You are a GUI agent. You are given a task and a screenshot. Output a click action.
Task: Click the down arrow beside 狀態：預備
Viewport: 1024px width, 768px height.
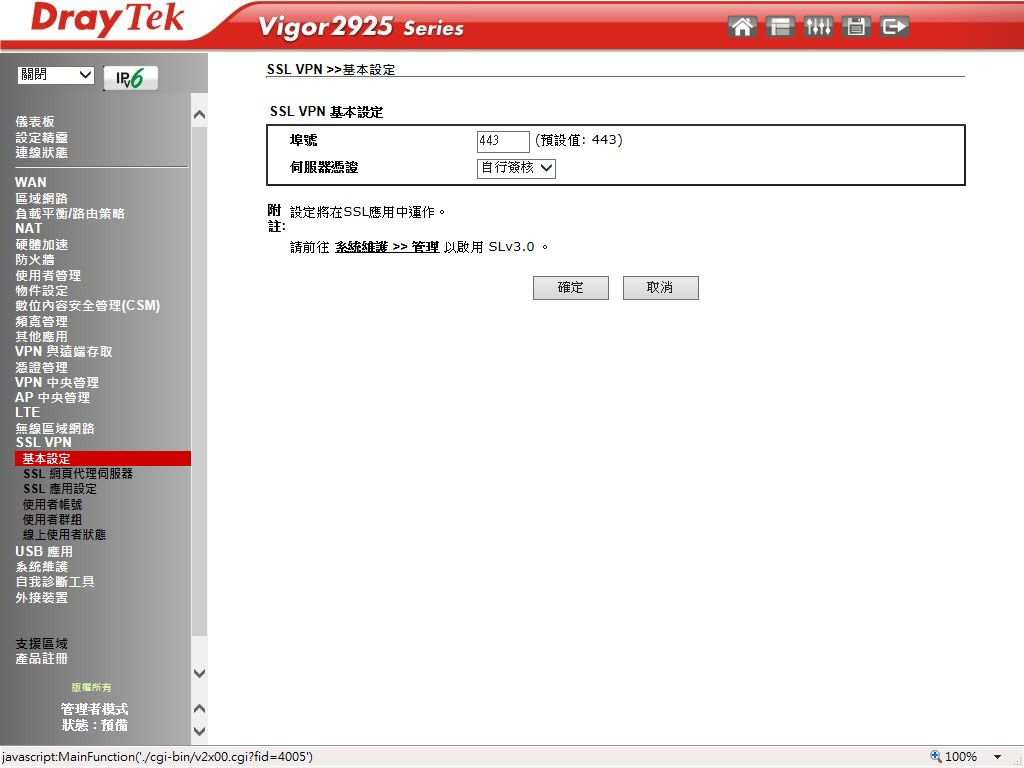pyautogui.click(x=200, y=731)
